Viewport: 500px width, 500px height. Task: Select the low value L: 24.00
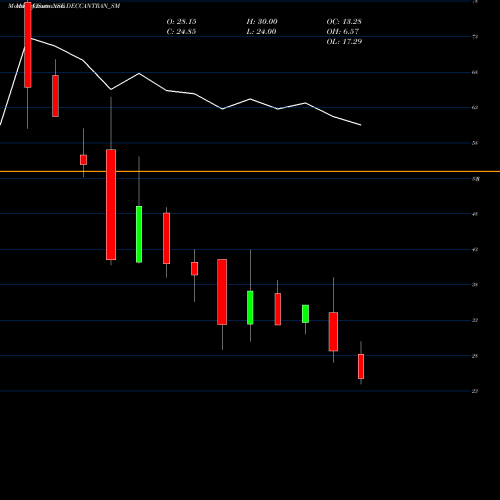[261, 32]
